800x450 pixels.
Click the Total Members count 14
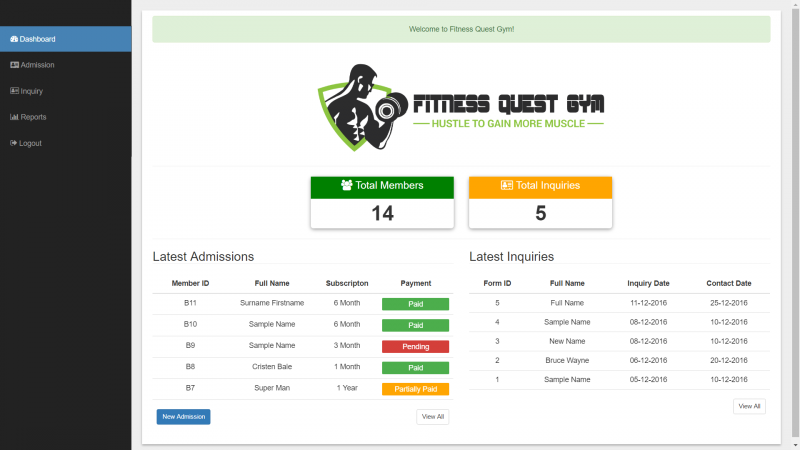382,213
